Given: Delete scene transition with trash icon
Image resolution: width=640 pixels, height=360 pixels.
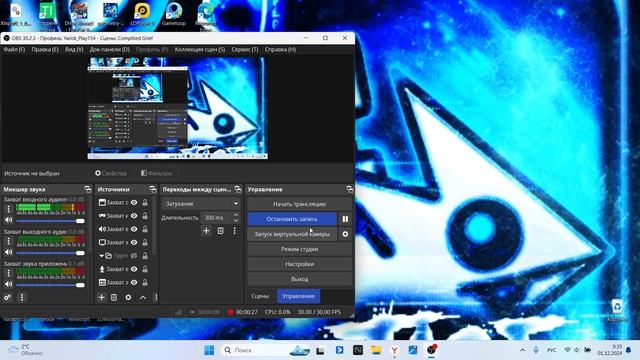Looking at the screenshot, I should pos(220,231).
